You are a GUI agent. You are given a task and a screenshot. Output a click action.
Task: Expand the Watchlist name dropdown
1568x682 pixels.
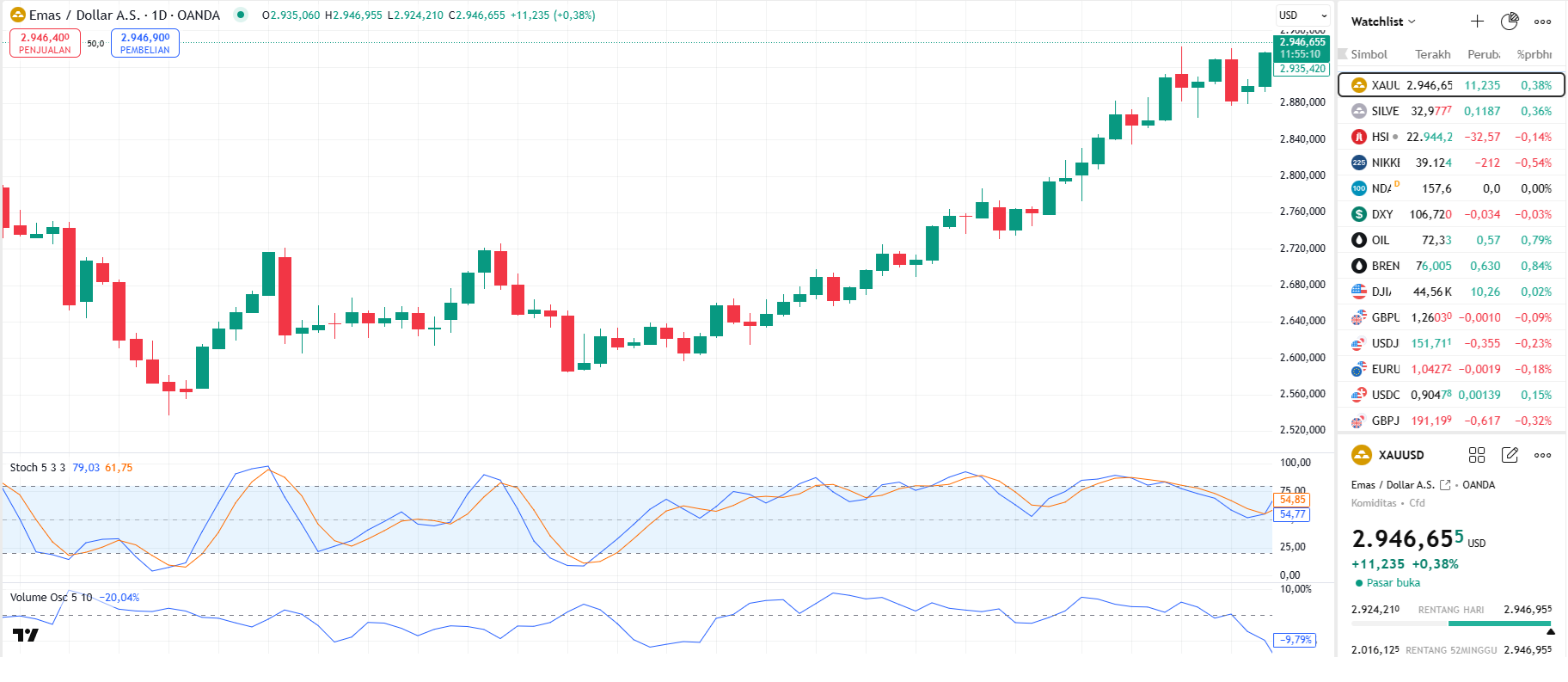coord(1383,22)
